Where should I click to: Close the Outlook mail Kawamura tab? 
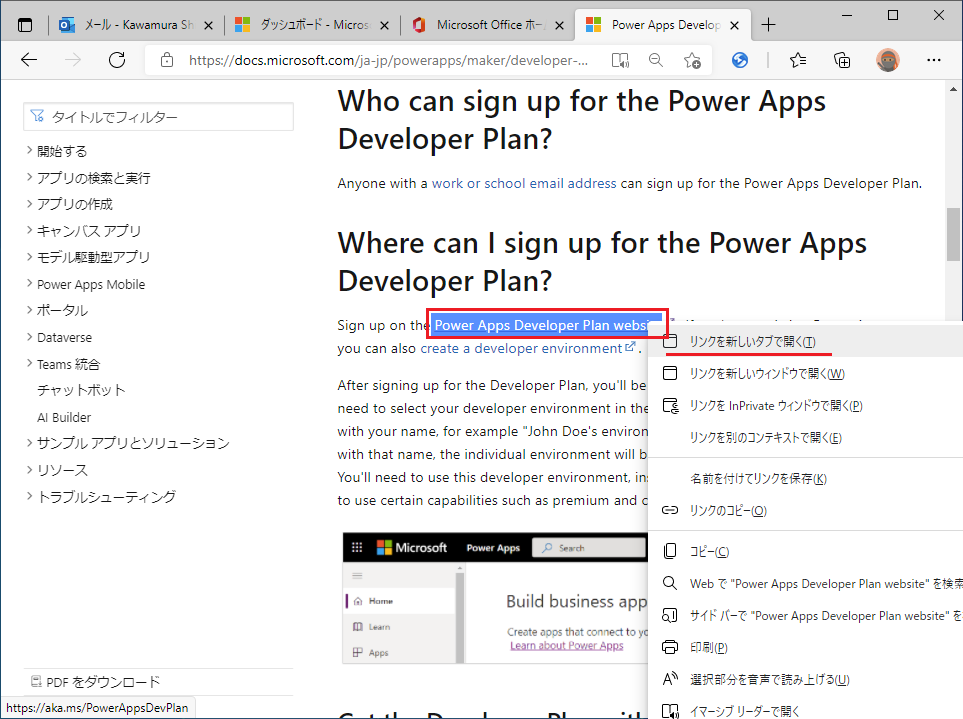pyautogui.click(x=208, y=25)
